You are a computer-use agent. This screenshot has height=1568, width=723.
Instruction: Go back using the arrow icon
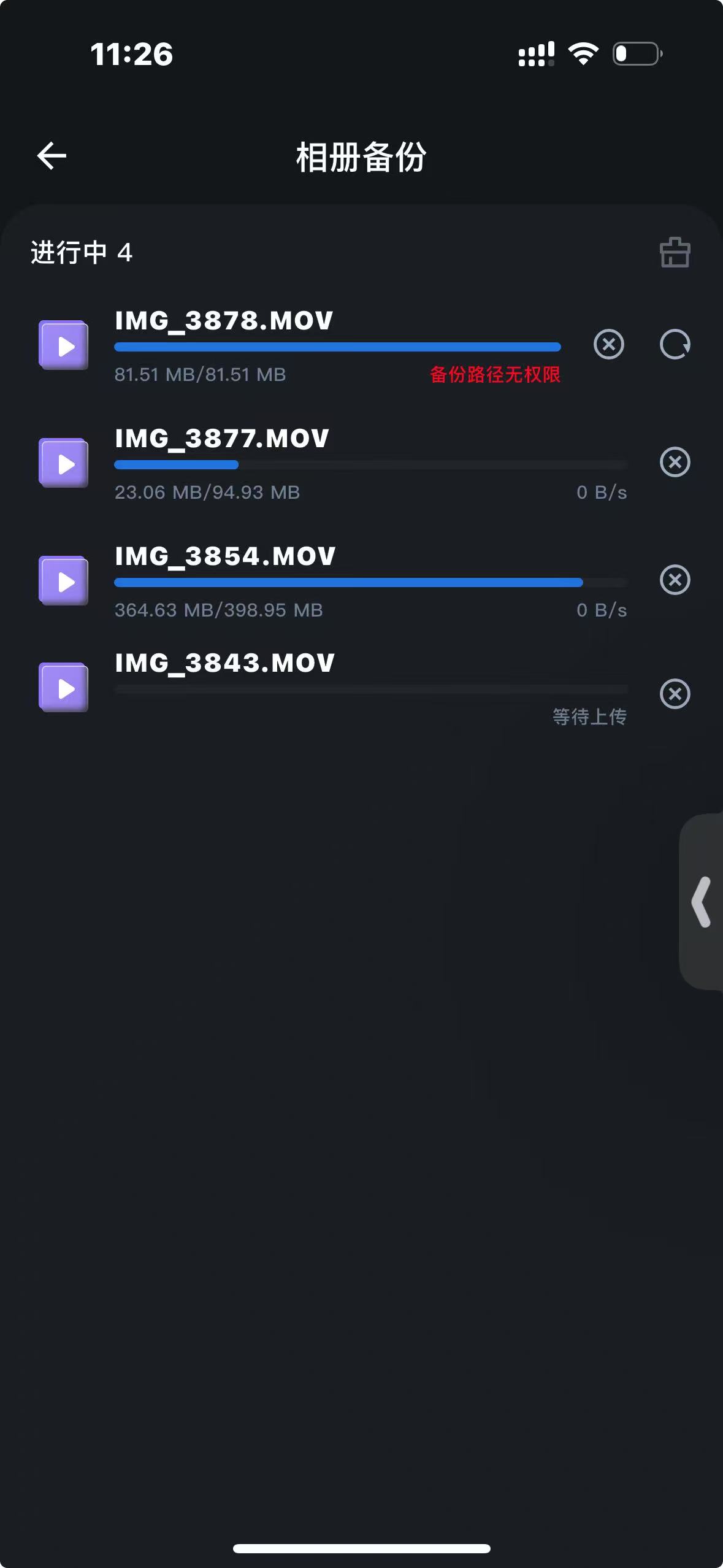click(52, 156)
